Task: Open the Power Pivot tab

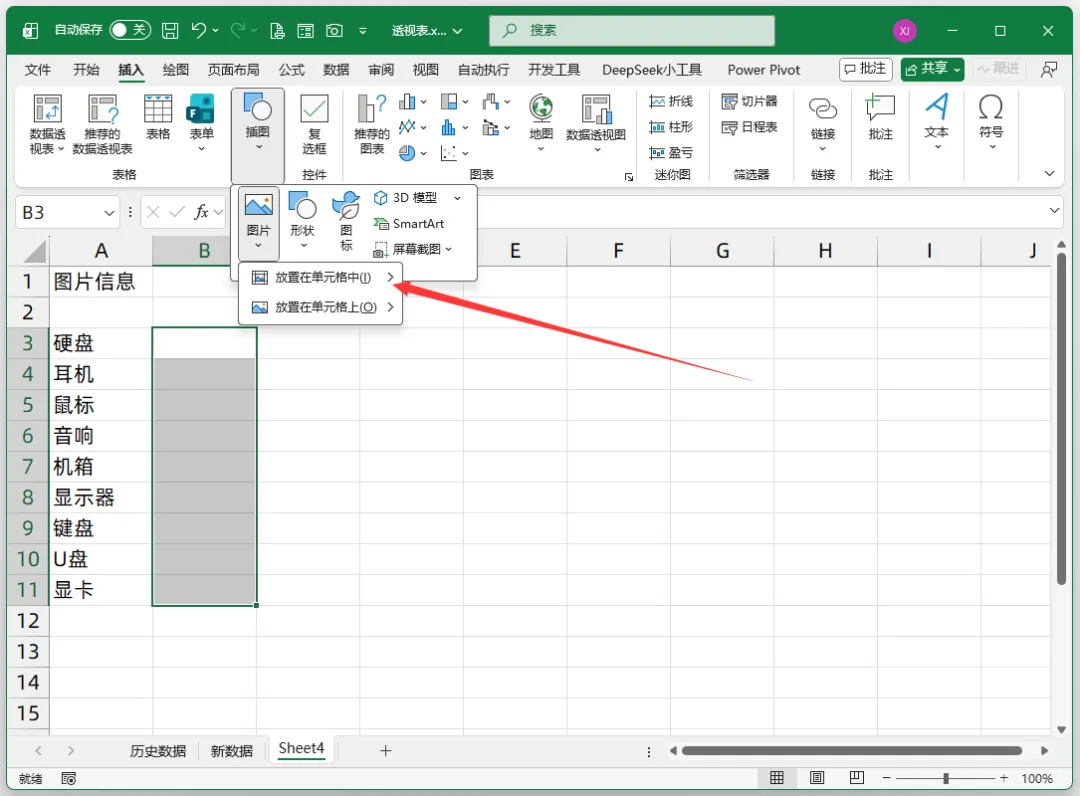Action: [x=764, y=70]
